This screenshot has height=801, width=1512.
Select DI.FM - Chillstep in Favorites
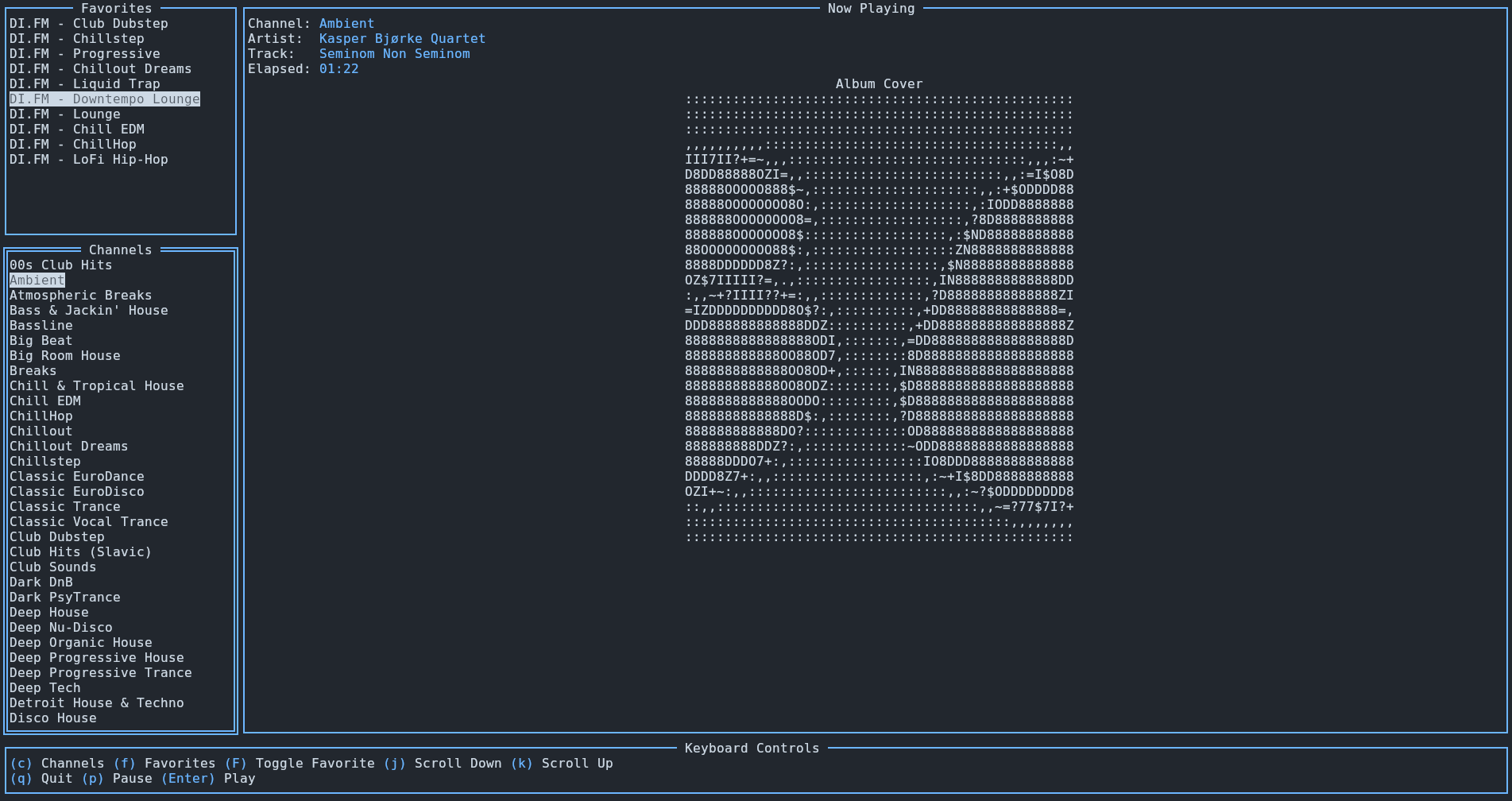pyautogui.click(x=77, y=38)
